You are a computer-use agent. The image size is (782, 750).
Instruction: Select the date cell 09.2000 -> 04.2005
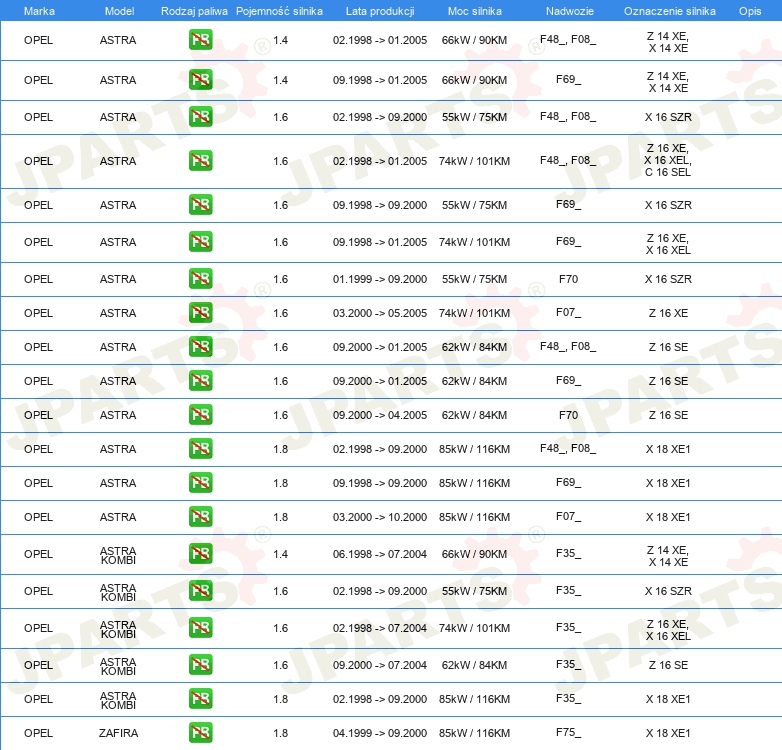tap(380, 415)
